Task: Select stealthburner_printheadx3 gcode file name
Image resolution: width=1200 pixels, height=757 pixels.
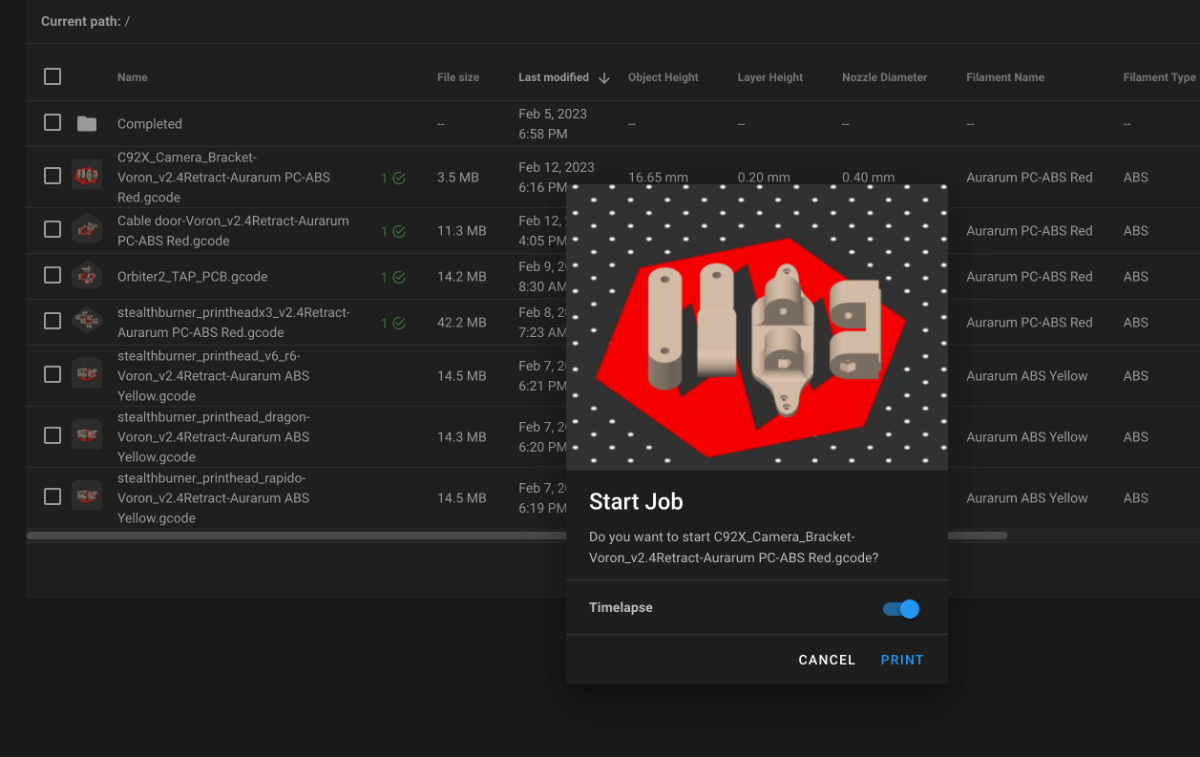Action: pyautogui.click(x=233, y=323)
